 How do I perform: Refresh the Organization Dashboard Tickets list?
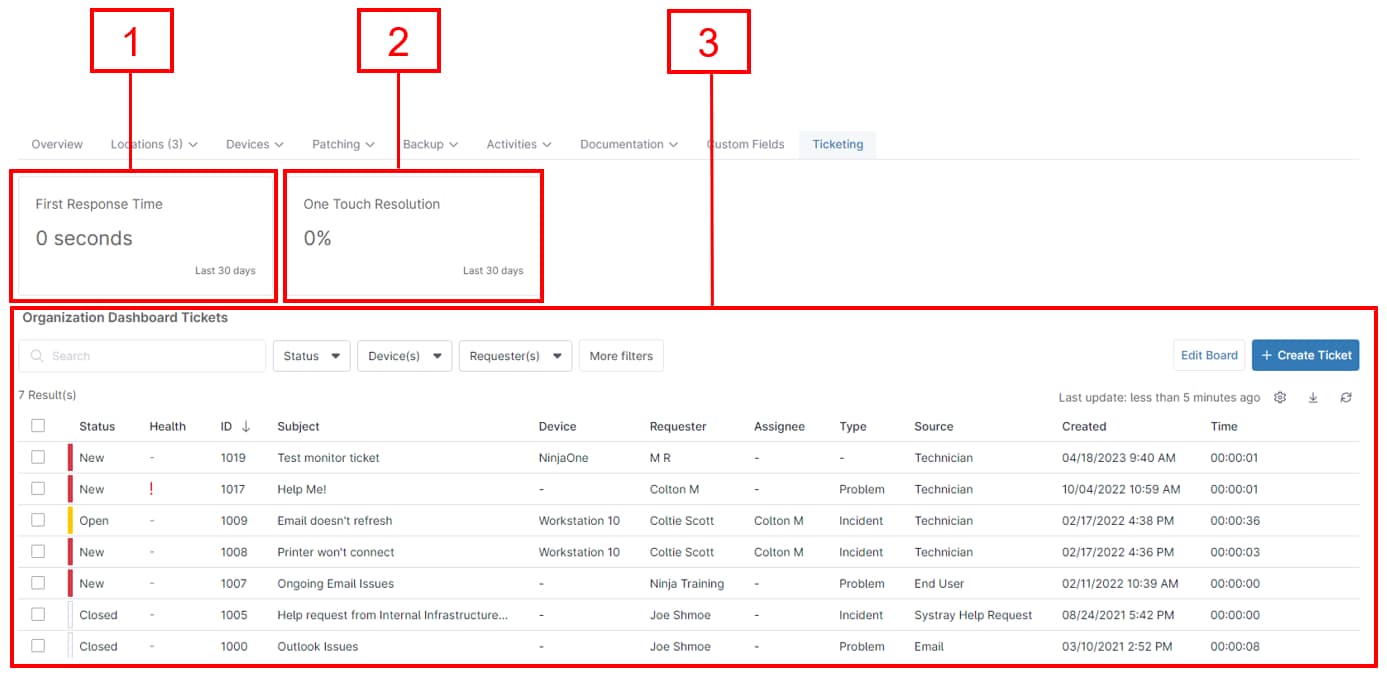pos(1346,397)
